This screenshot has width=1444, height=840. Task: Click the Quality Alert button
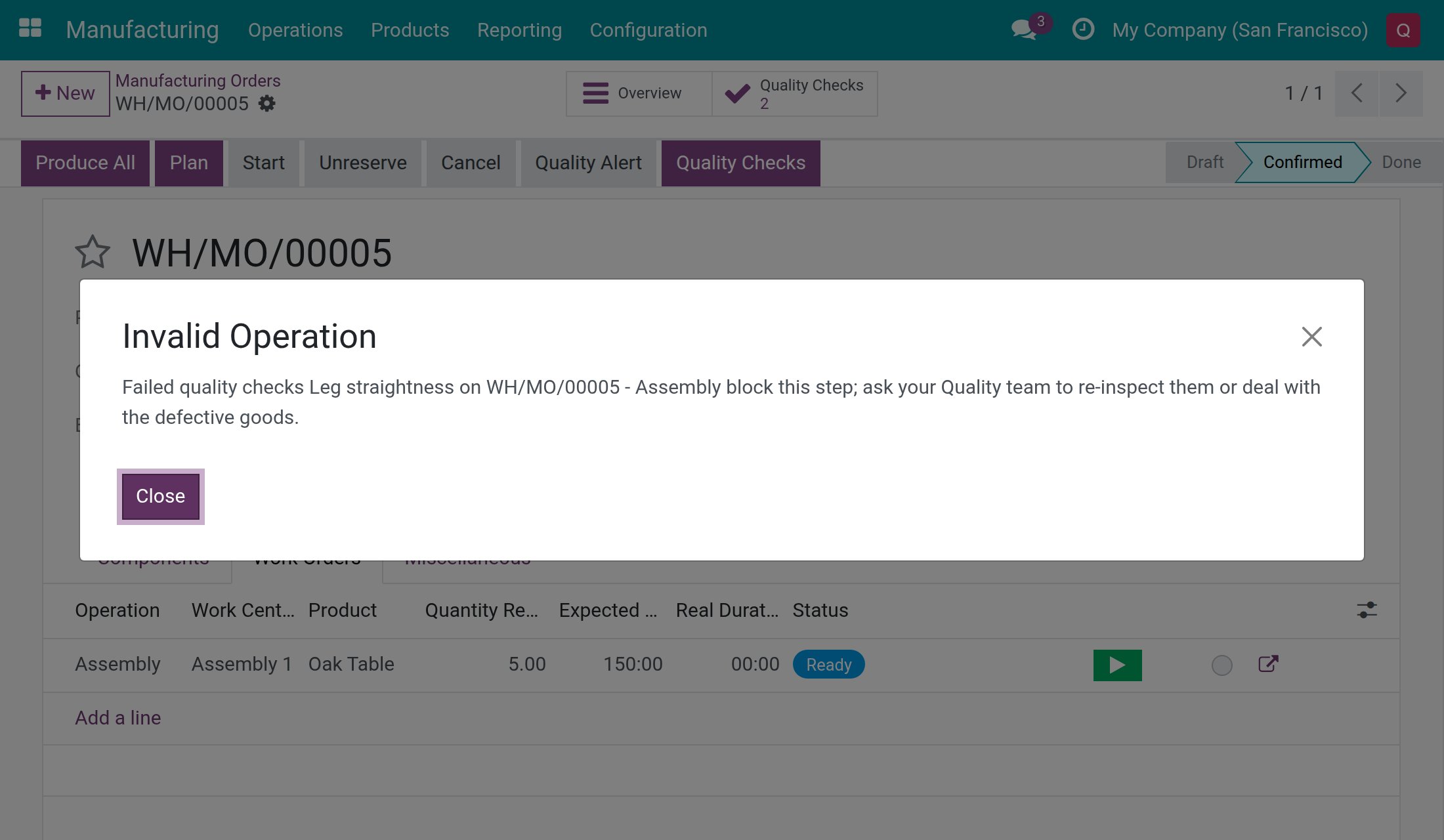pos(588,163)
